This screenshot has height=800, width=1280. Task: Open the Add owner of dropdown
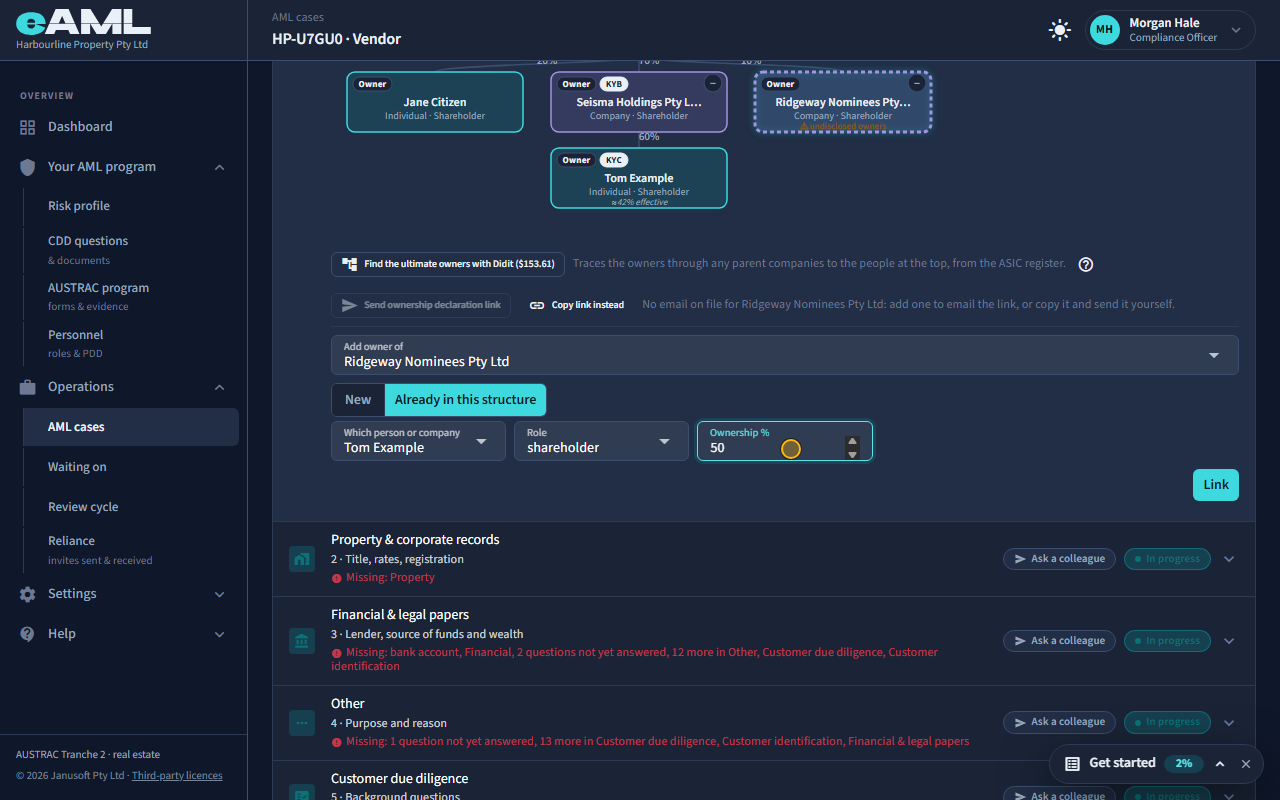pos(785,355)
